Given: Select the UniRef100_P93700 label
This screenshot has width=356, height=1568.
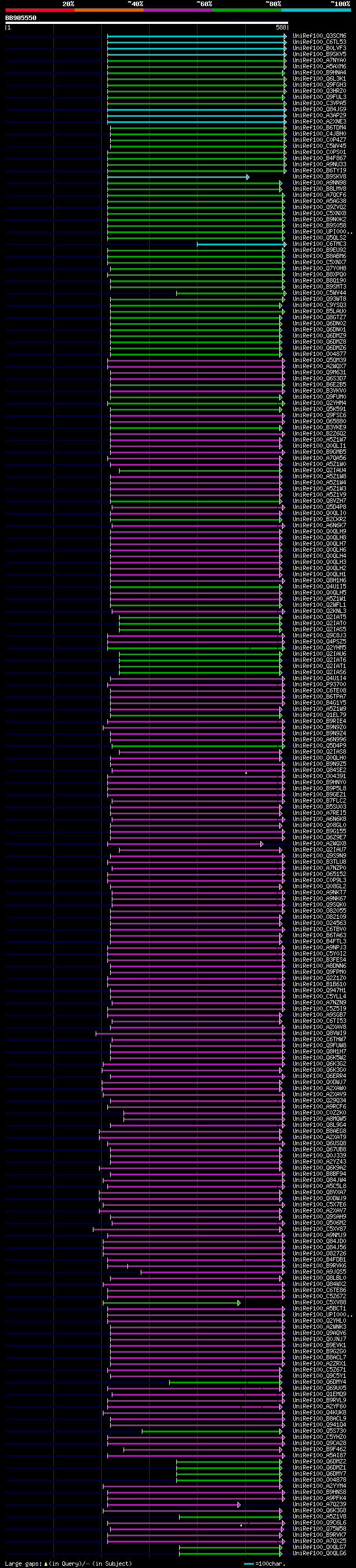Looking at the screenshot, I should click(x=319, y=685).
